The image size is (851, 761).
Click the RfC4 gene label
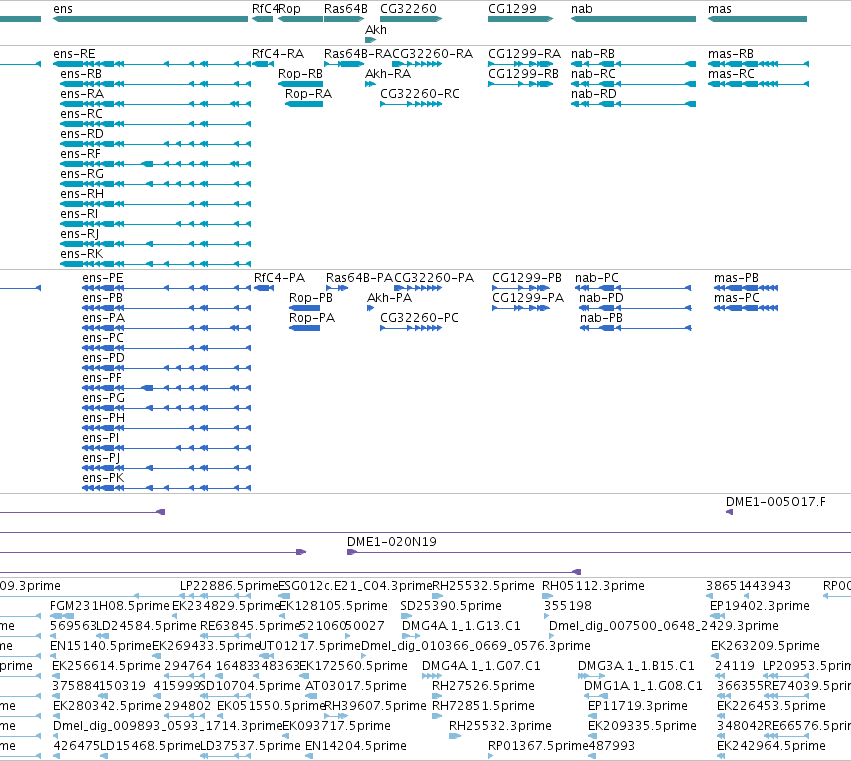click(265, 9)
